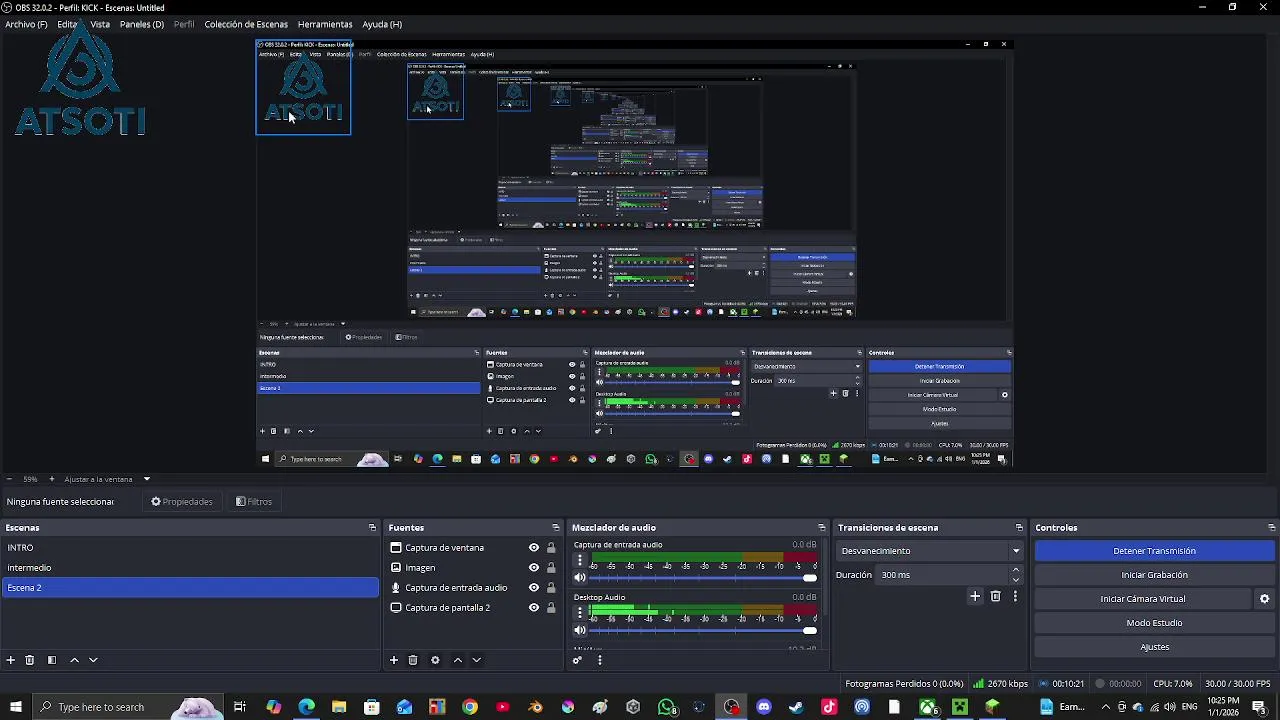The image size is (1280, 720).
Task: Zoom out preview with minus icon
Action: coord(8,479)
